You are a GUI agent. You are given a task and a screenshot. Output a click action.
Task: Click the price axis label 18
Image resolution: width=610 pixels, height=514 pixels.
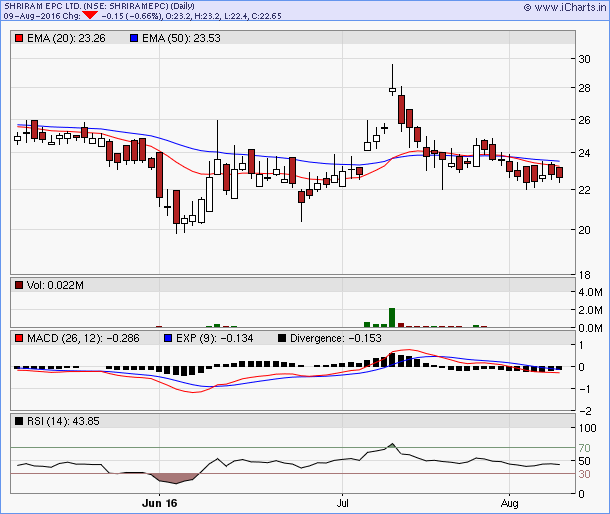[584, 275]
